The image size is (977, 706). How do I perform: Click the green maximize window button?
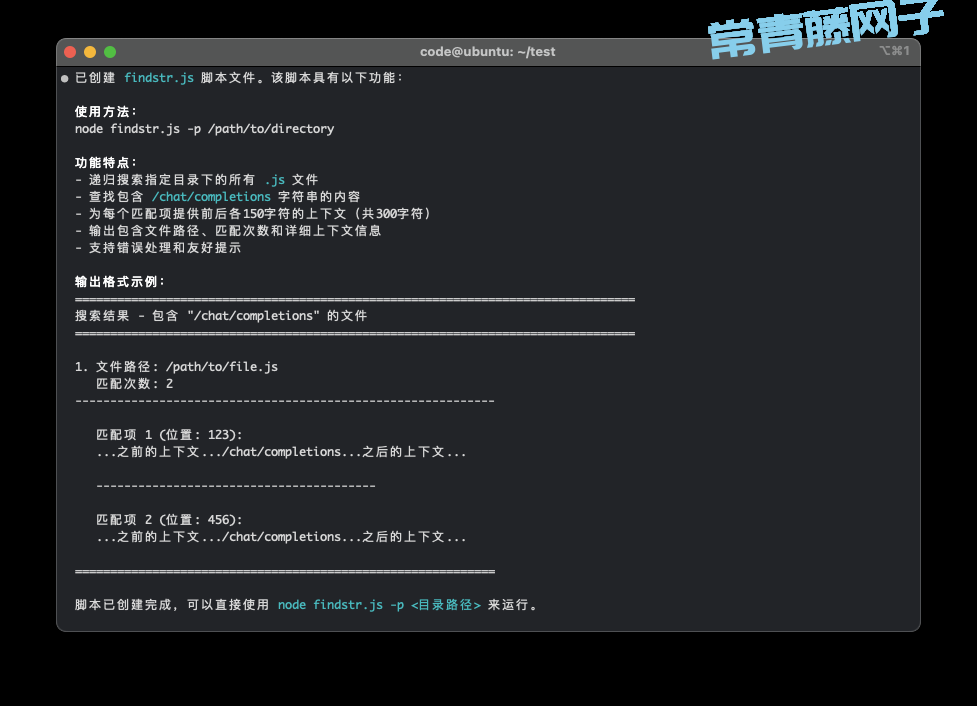pyautogui.click(x=110, y=52)
